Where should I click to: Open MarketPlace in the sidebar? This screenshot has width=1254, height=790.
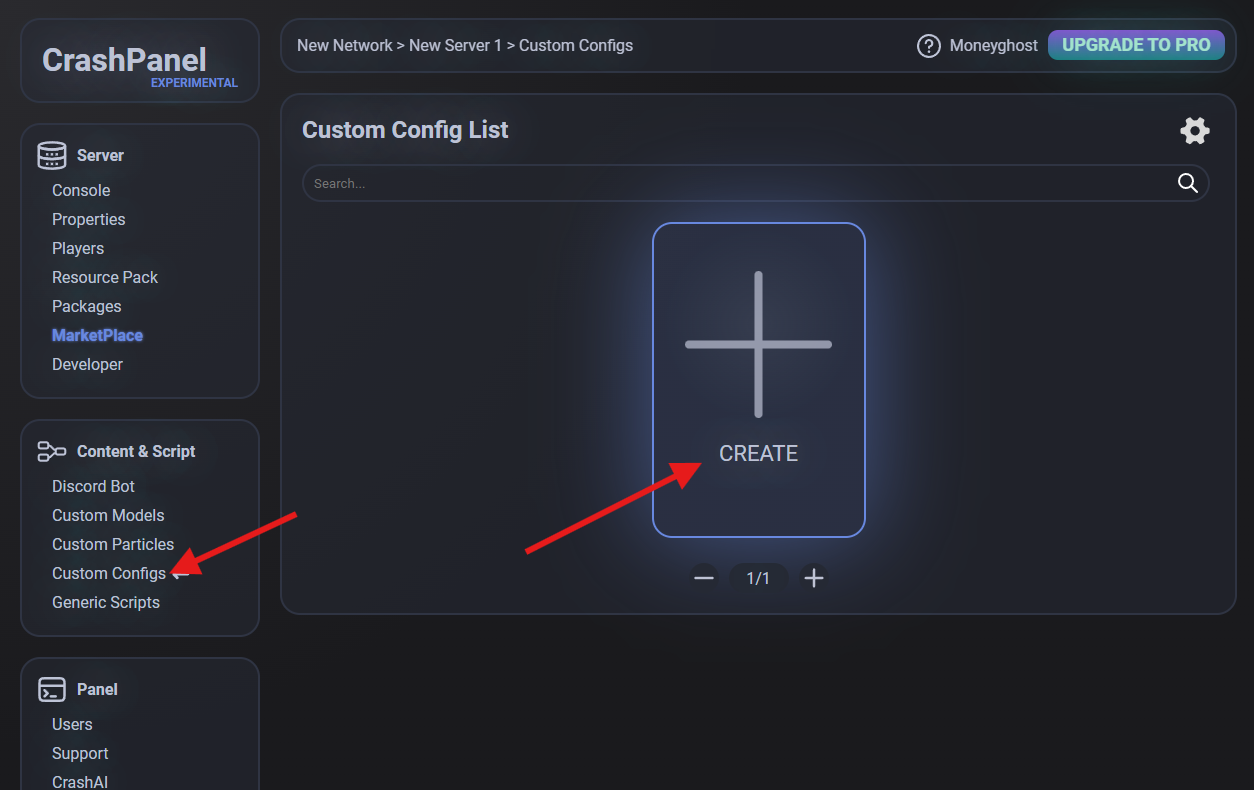coord(97,335)
